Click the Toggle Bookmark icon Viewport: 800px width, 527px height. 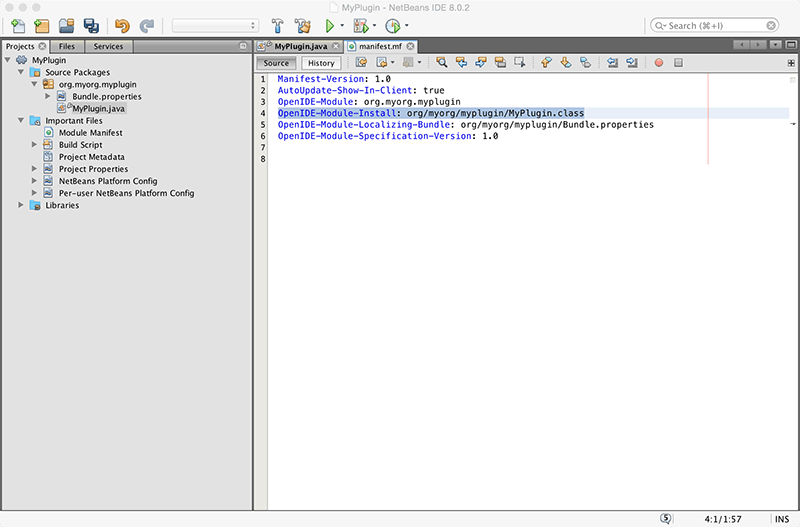585,63
